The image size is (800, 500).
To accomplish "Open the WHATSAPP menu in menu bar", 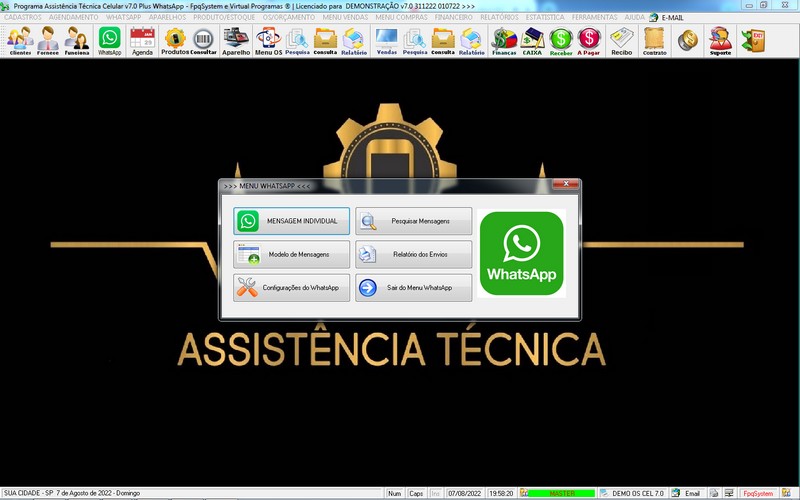I will pyautogui.click(x=123, y=17).
